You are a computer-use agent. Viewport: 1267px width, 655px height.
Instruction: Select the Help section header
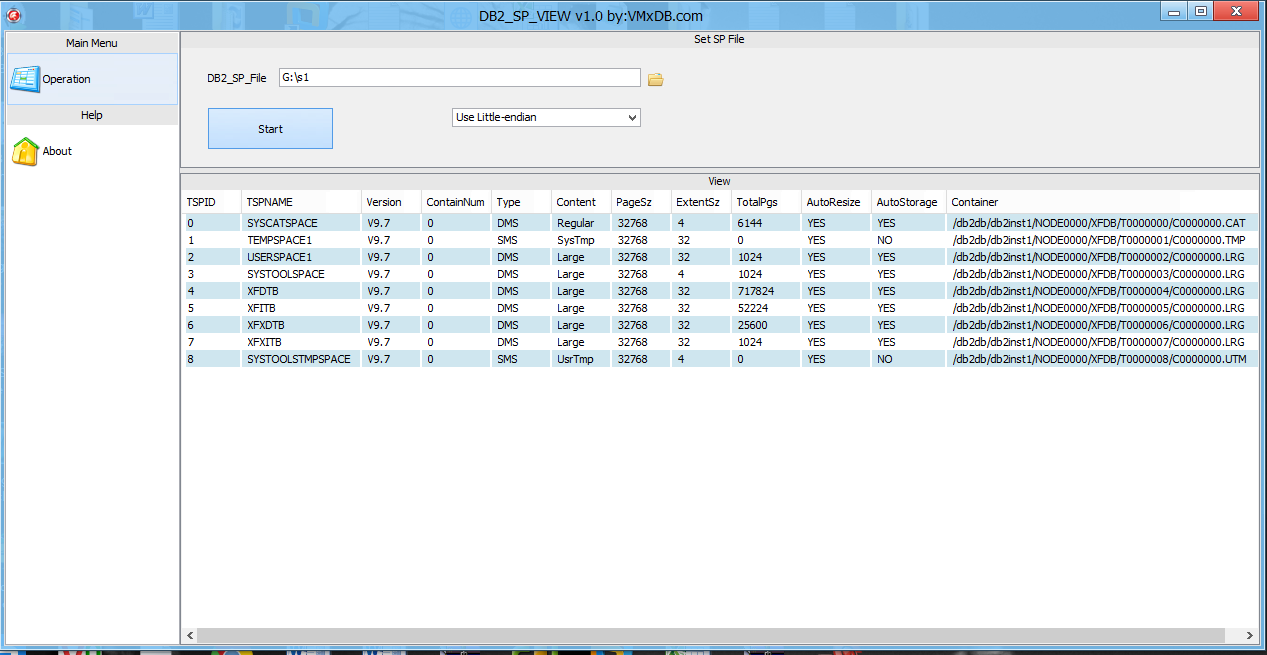click(91, 115)
